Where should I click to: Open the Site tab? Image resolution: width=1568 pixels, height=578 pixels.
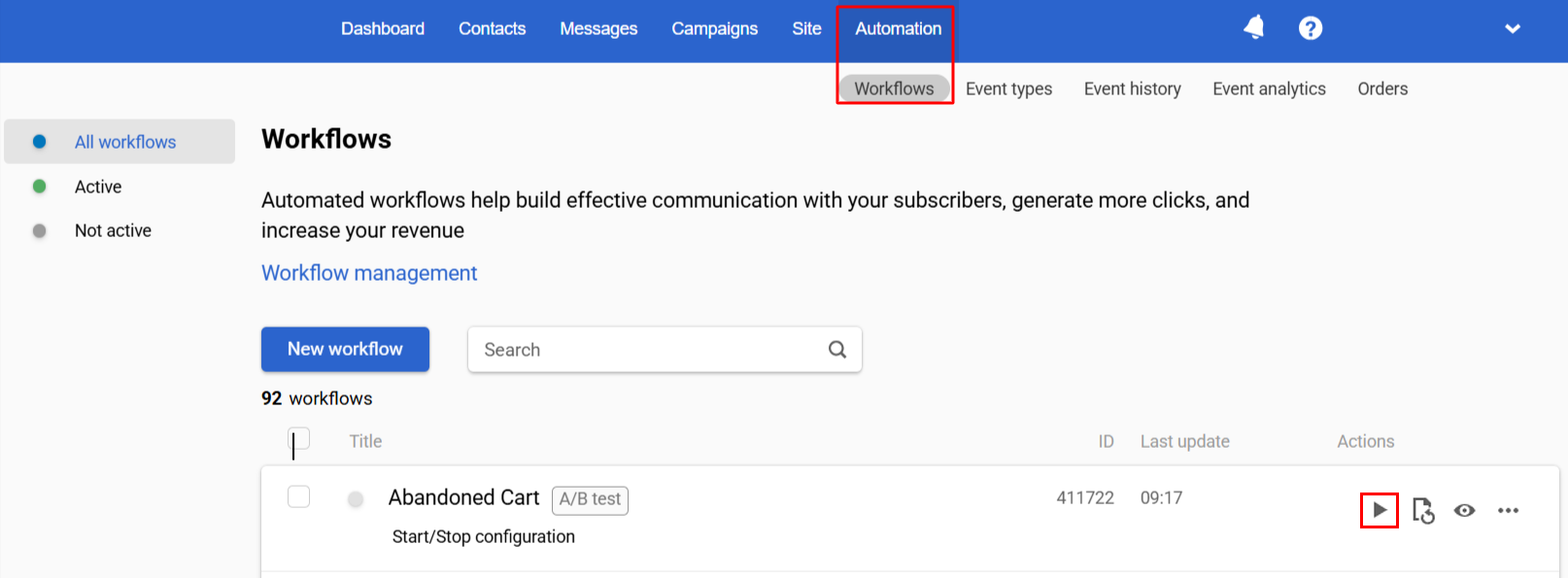click(x=806, y=28)
